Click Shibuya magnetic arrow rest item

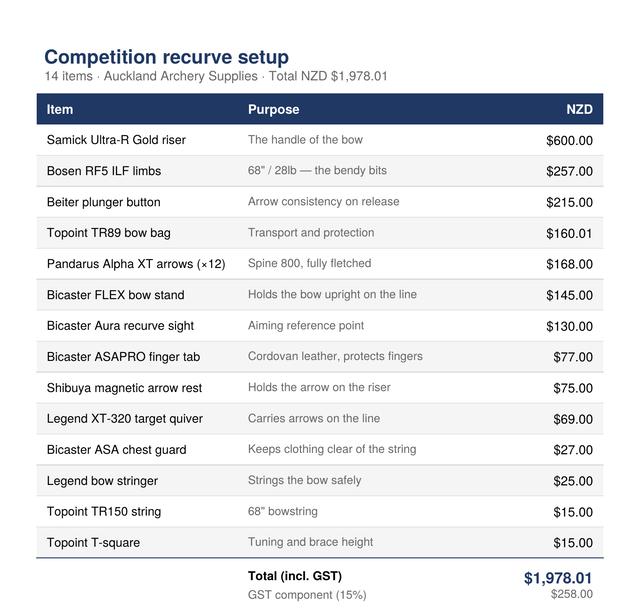click(x=124, y=388)
